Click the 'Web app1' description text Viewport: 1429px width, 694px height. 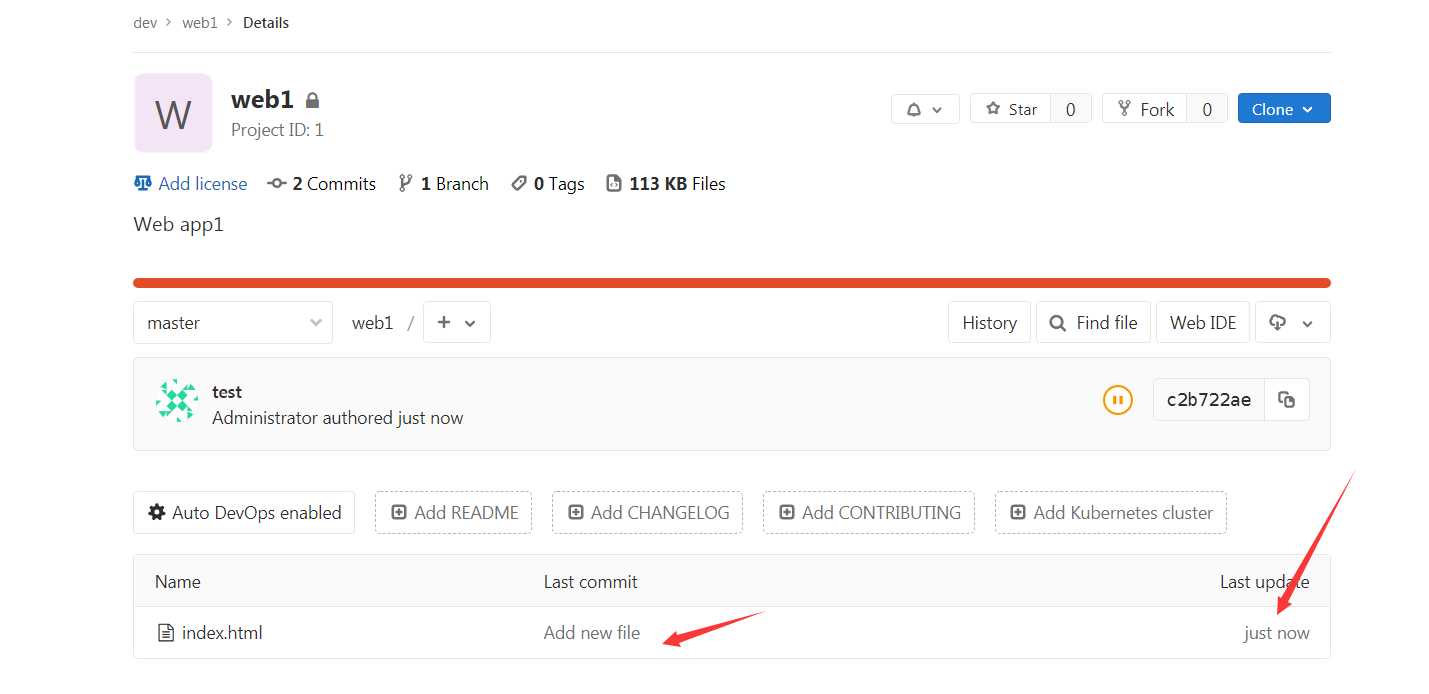pos(179,224)
